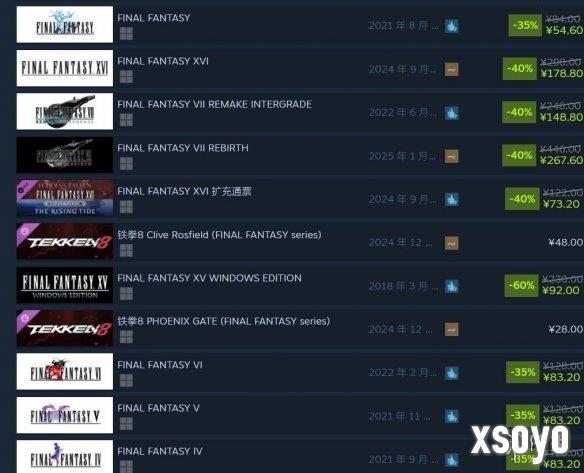Select the FINAL FANTASY XV Windows Edition thumbnail
The width and height of the screenshot is (584, 473).
65,285
